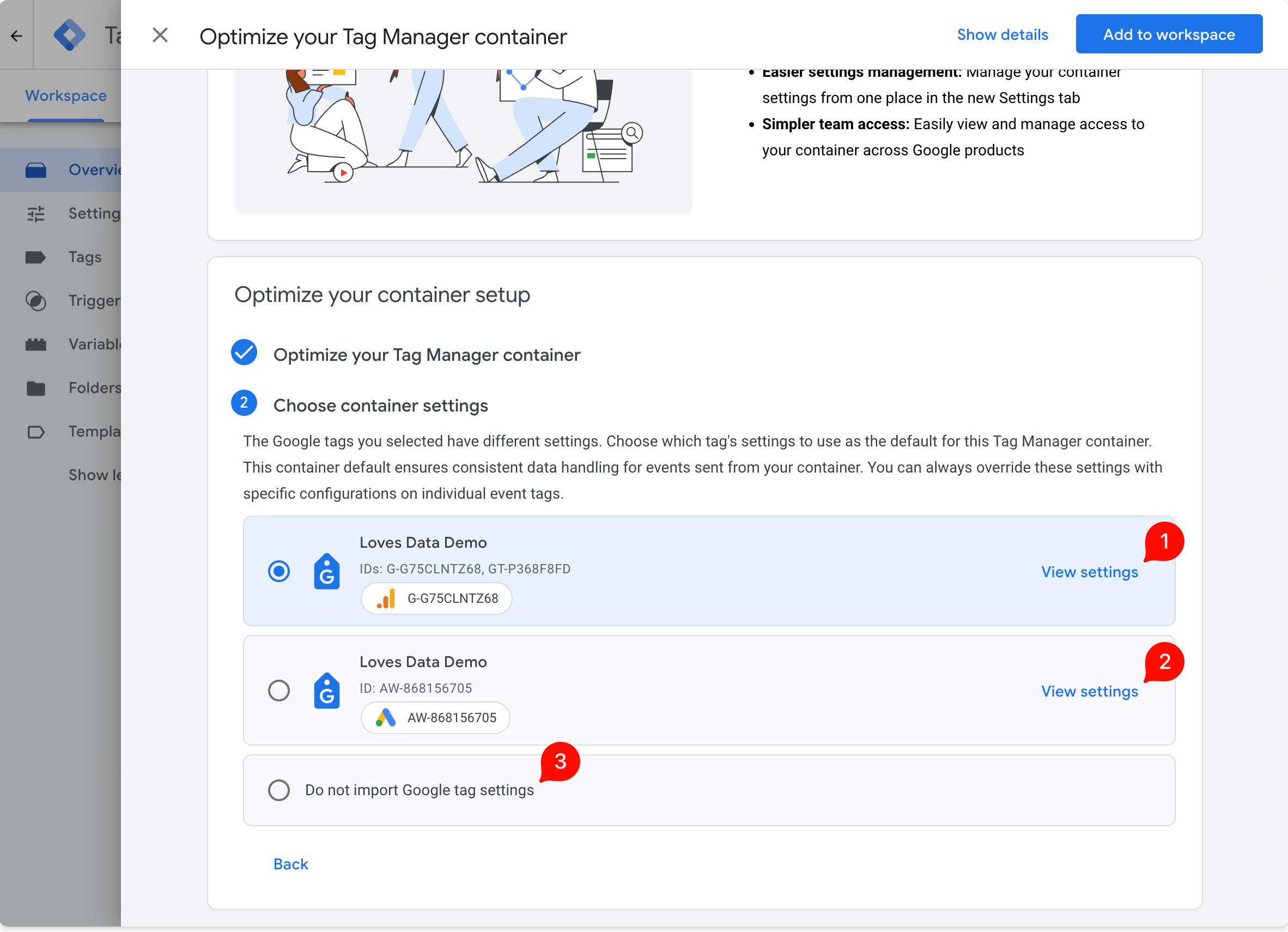Image resolution: width=1288 pixels, height=932 pixels.
Task: Click the IDs: G-G75CLNTZ68, GT-P368F8FD text
Action: tap(465, 568)
